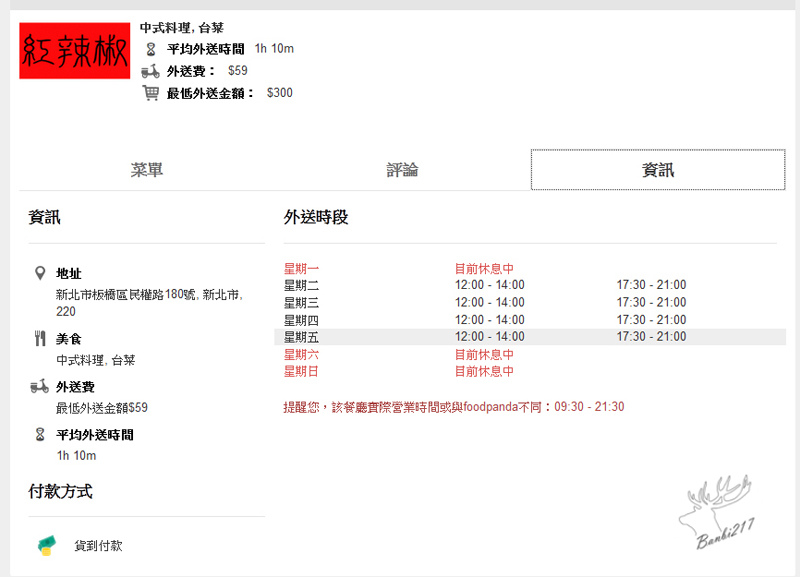The width and height of the screenshot is (800, 577).
Task: Click the green cash icon beside 貨到付款
Action: point(46,545)
